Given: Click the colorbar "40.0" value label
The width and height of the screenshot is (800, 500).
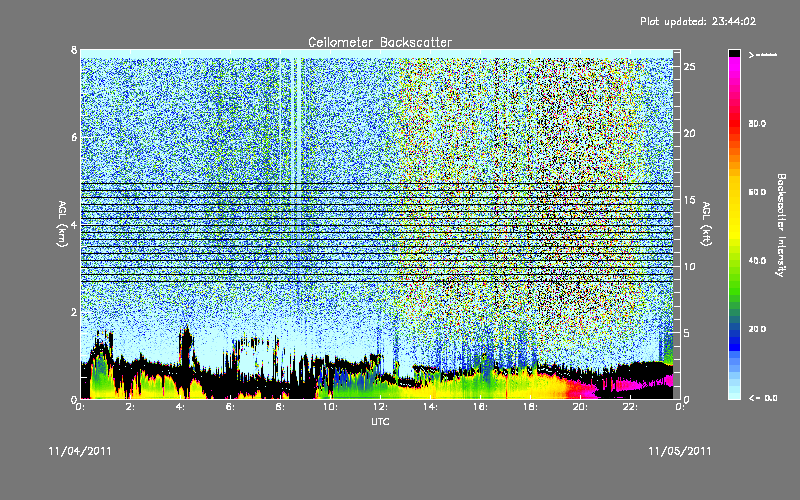Looking at the screenshot, I should [x=757, y=261].
